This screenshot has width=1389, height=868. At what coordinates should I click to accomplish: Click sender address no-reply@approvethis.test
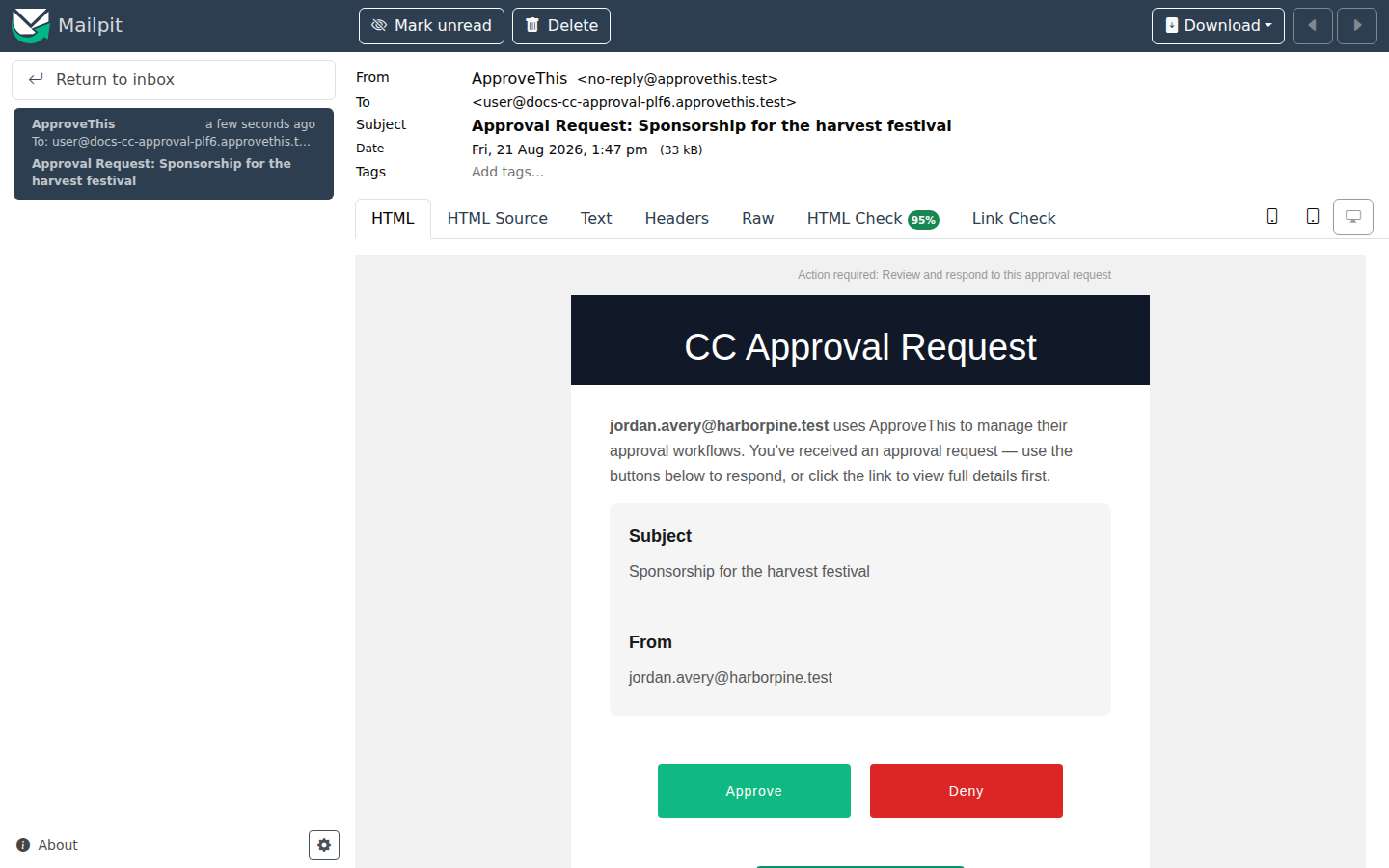click(677, 79)
